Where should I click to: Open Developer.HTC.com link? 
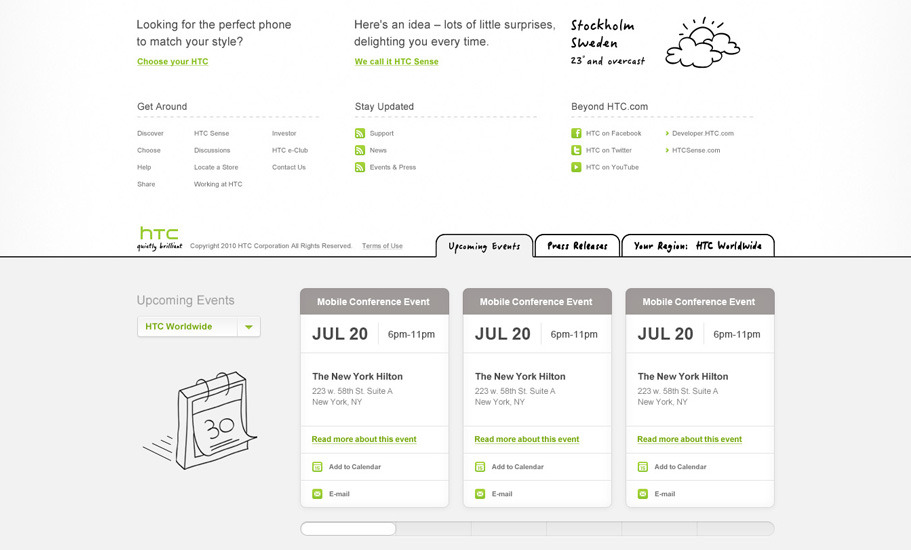(x=703, y=134)
